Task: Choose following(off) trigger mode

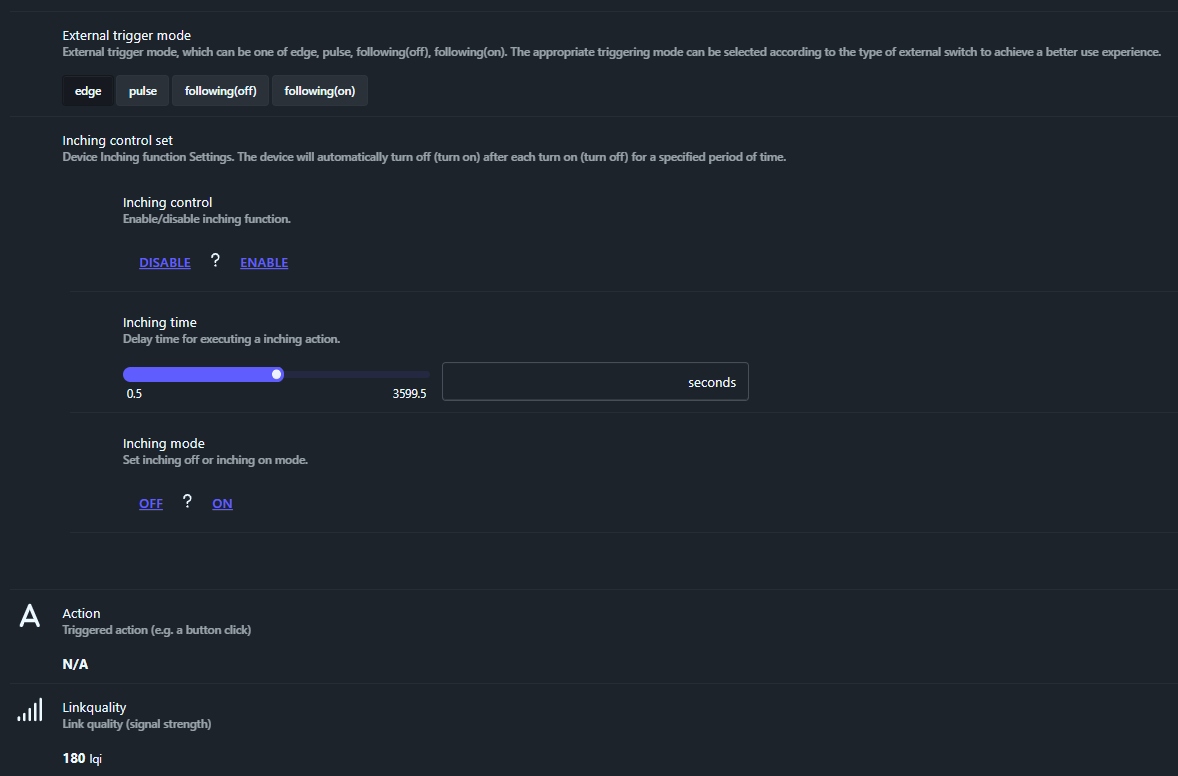Action: pos(220,91)
